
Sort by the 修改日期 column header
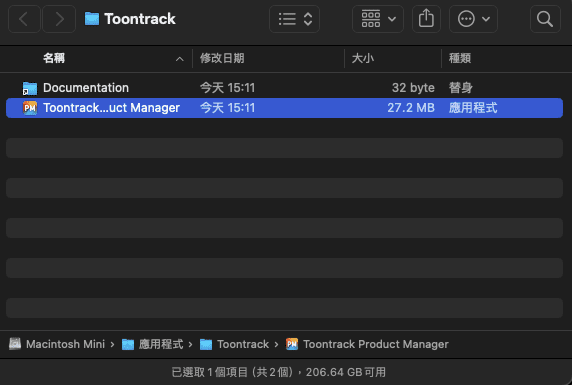222,58
